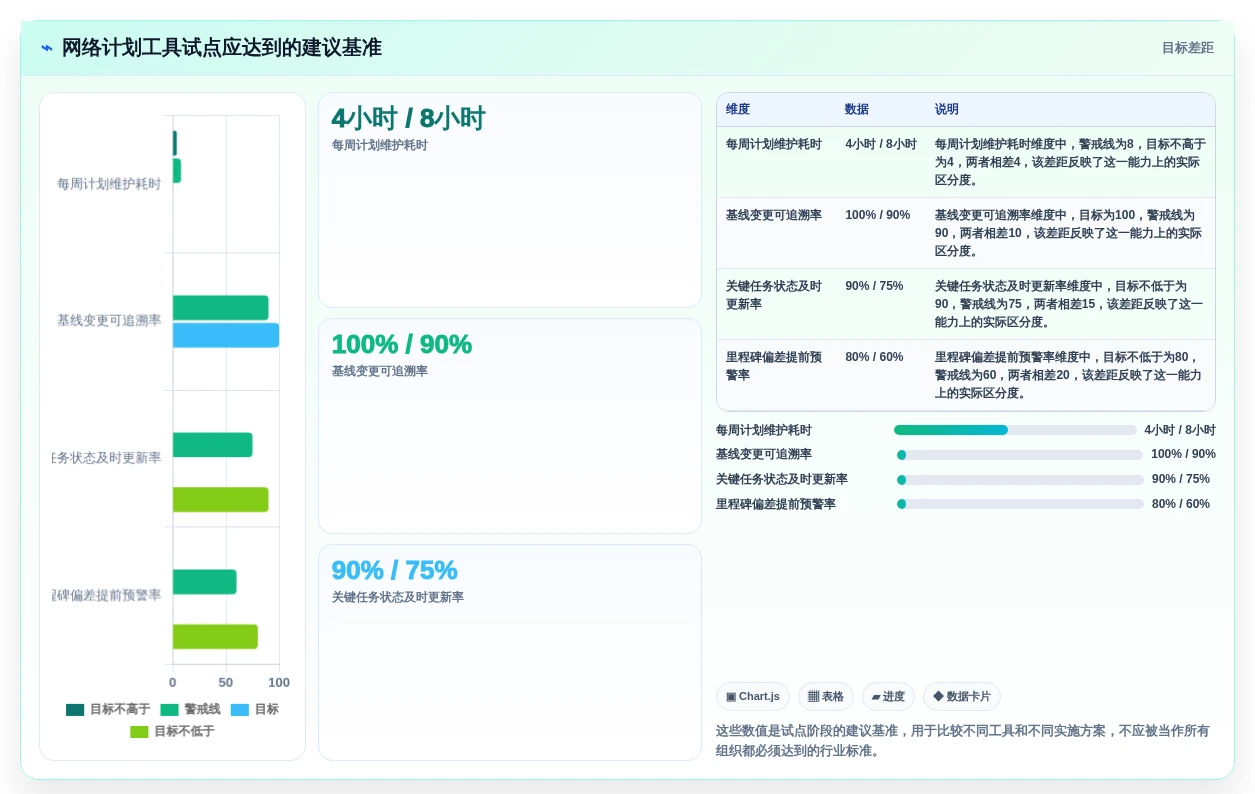
Task: Toggle the blue 目标 legend swatch
Action: click(x=240, y=709)
